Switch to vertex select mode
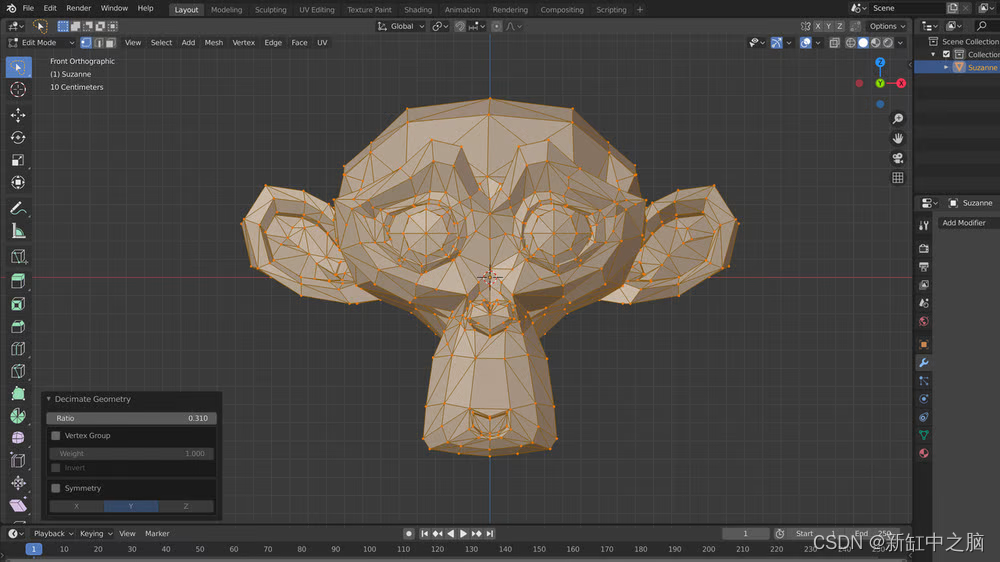1000x562 pixels. click(86, 43)
